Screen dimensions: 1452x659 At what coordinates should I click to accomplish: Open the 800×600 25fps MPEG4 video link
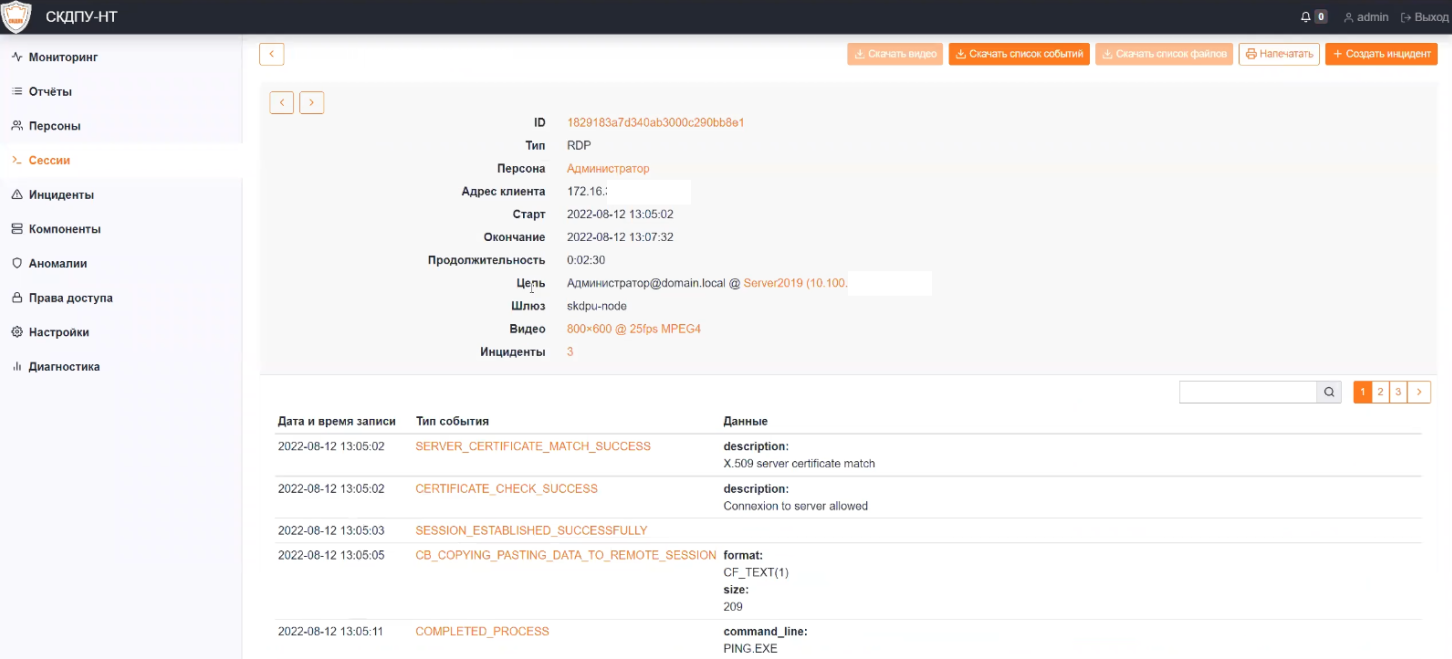pyautogui.click(x=634, y=329)
